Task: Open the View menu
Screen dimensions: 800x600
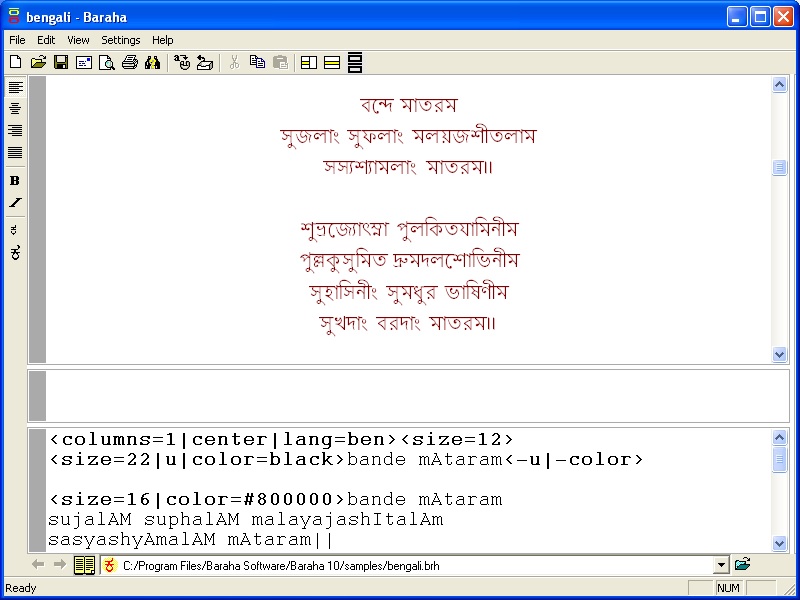Action: [78, 40]
